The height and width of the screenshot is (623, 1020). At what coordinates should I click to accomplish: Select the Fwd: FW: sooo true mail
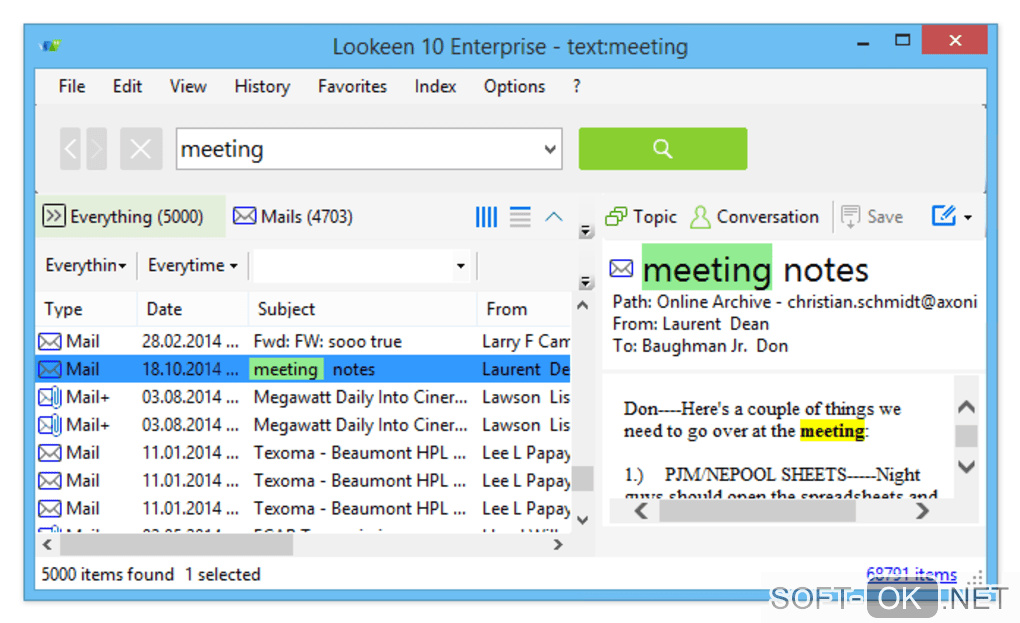(x=303, y=341)
